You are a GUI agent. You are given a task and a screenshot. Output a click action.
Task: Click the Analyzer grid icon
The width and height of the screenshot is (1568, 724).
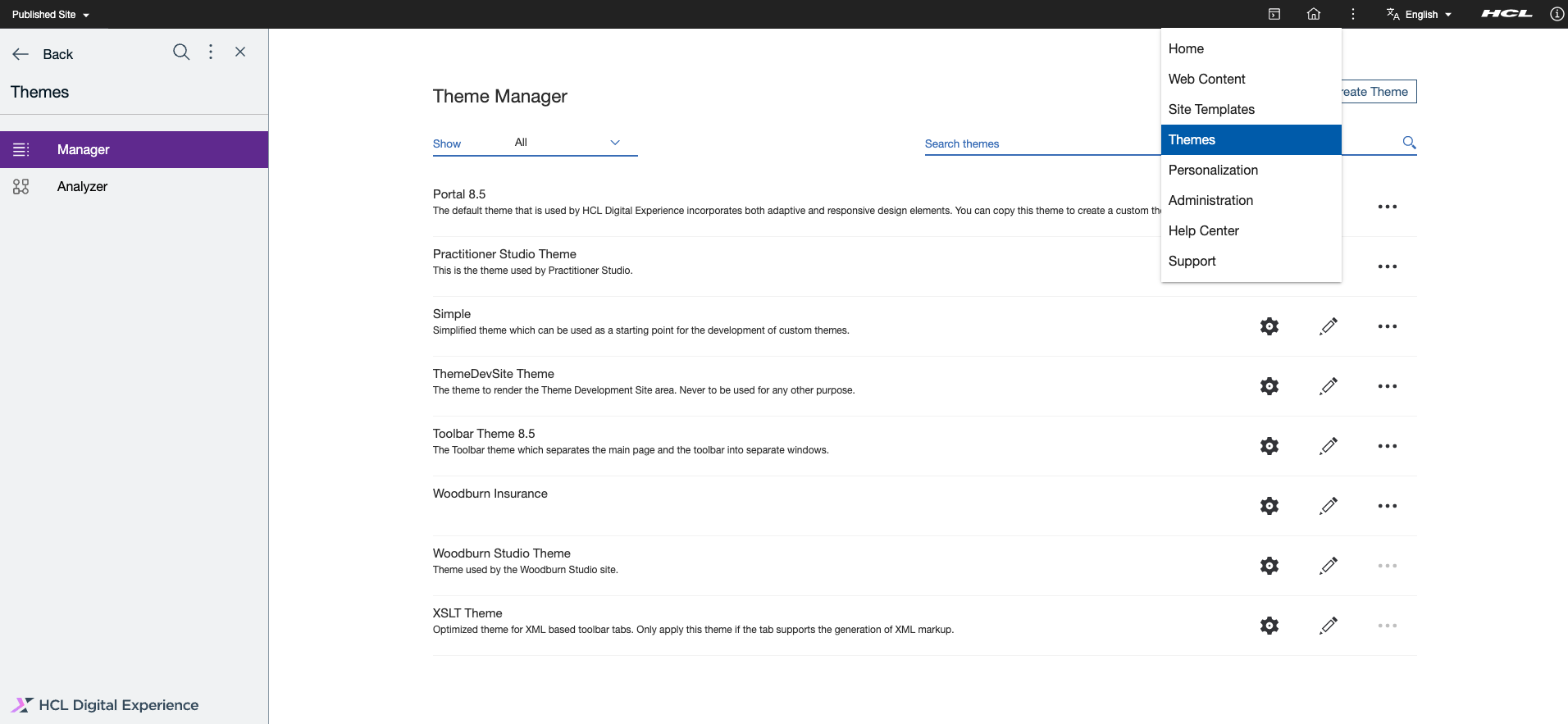click(x=21, y=186)
